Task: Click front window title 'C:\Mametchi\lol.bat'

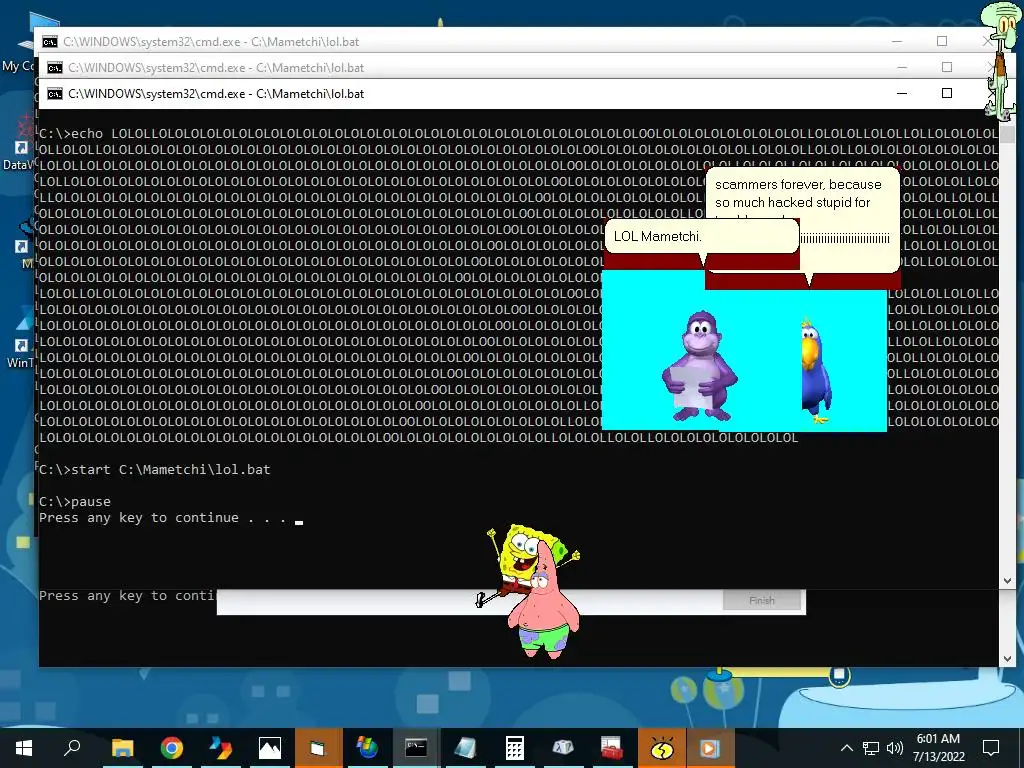Action: [310, 94]
